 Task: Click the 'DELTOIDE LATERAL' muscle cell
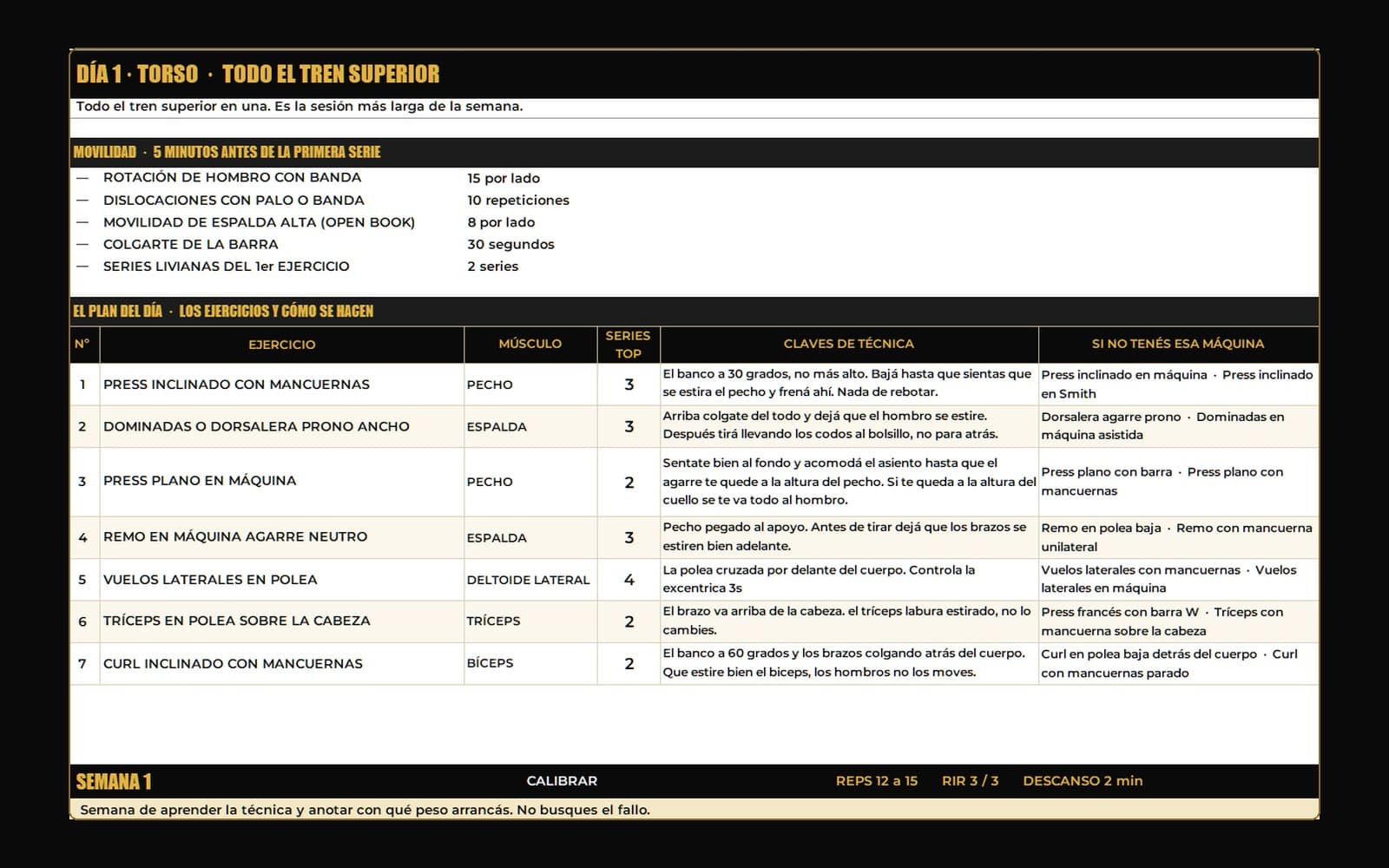tap(530, 580)
